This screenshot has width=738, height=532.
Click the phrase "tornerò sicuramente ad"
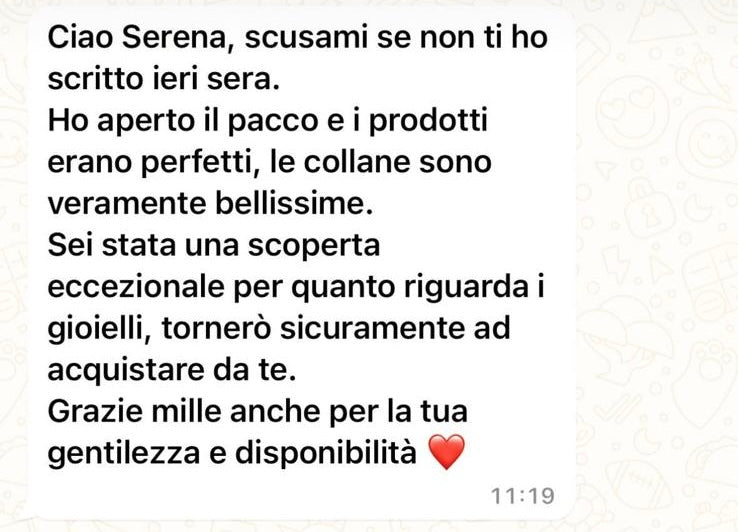click(336, 328)
